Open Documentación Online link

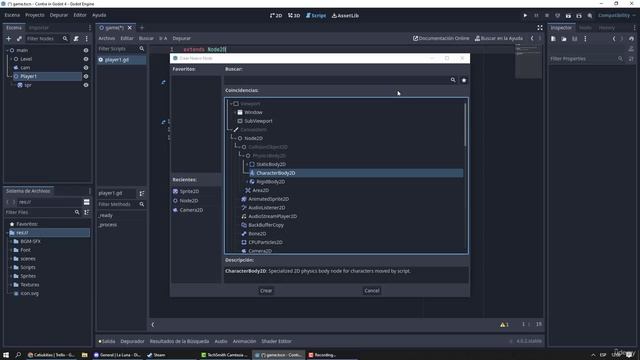441,38
